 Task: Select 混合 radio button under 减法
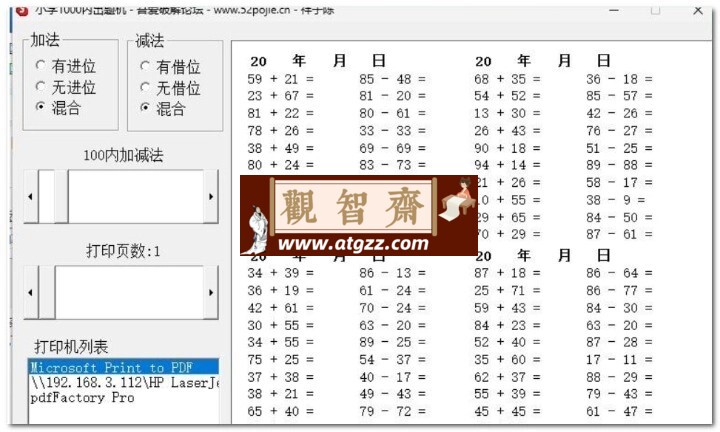tap(163, 108)
